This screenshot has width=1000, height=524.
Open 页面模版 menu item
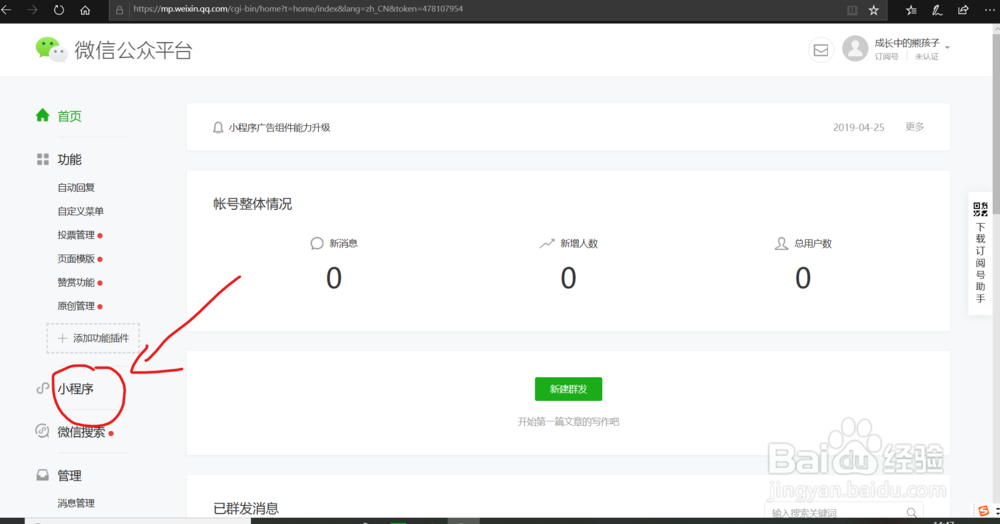[76, 259]
